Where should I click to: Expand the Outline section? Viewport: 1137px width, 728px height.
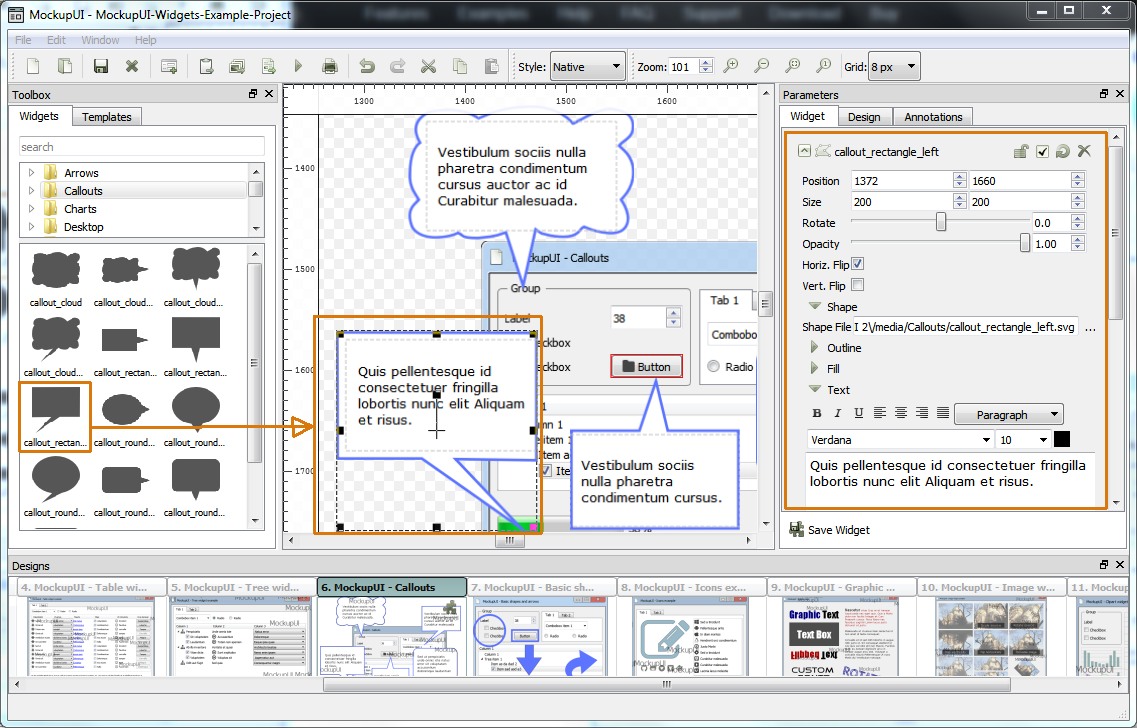pos(815,348)
